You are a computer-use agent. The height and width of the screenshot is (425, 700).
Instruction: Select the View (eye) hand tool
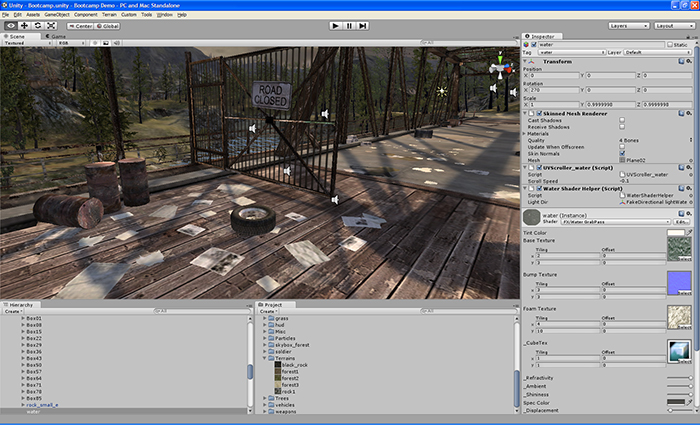tap(11, 26)
